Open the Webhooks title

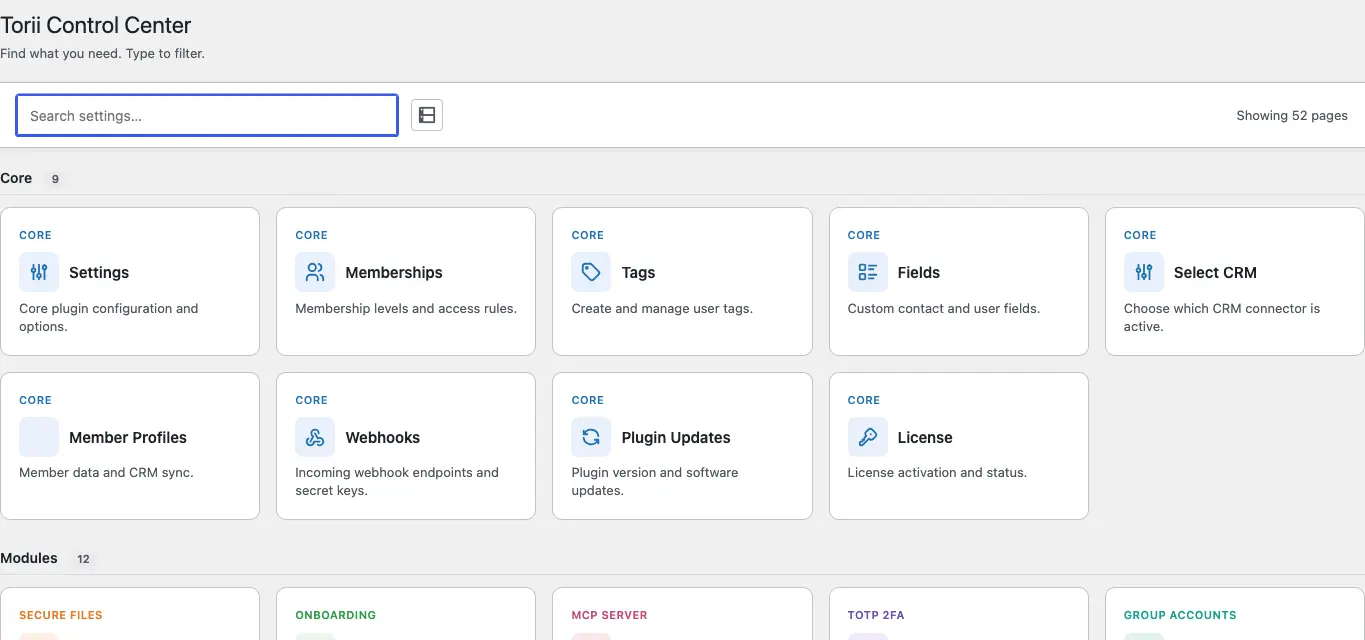(x=383, y=437)
